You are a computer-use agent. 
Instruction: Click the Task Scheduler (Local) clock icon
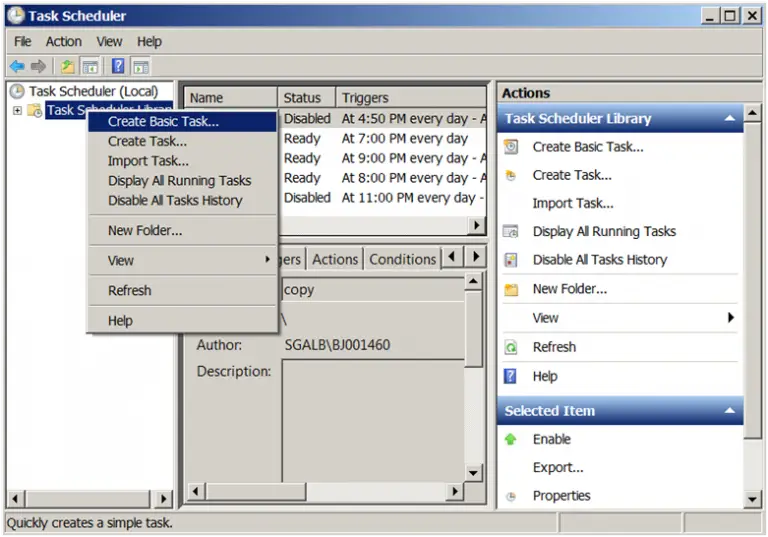tap(17, 91)
